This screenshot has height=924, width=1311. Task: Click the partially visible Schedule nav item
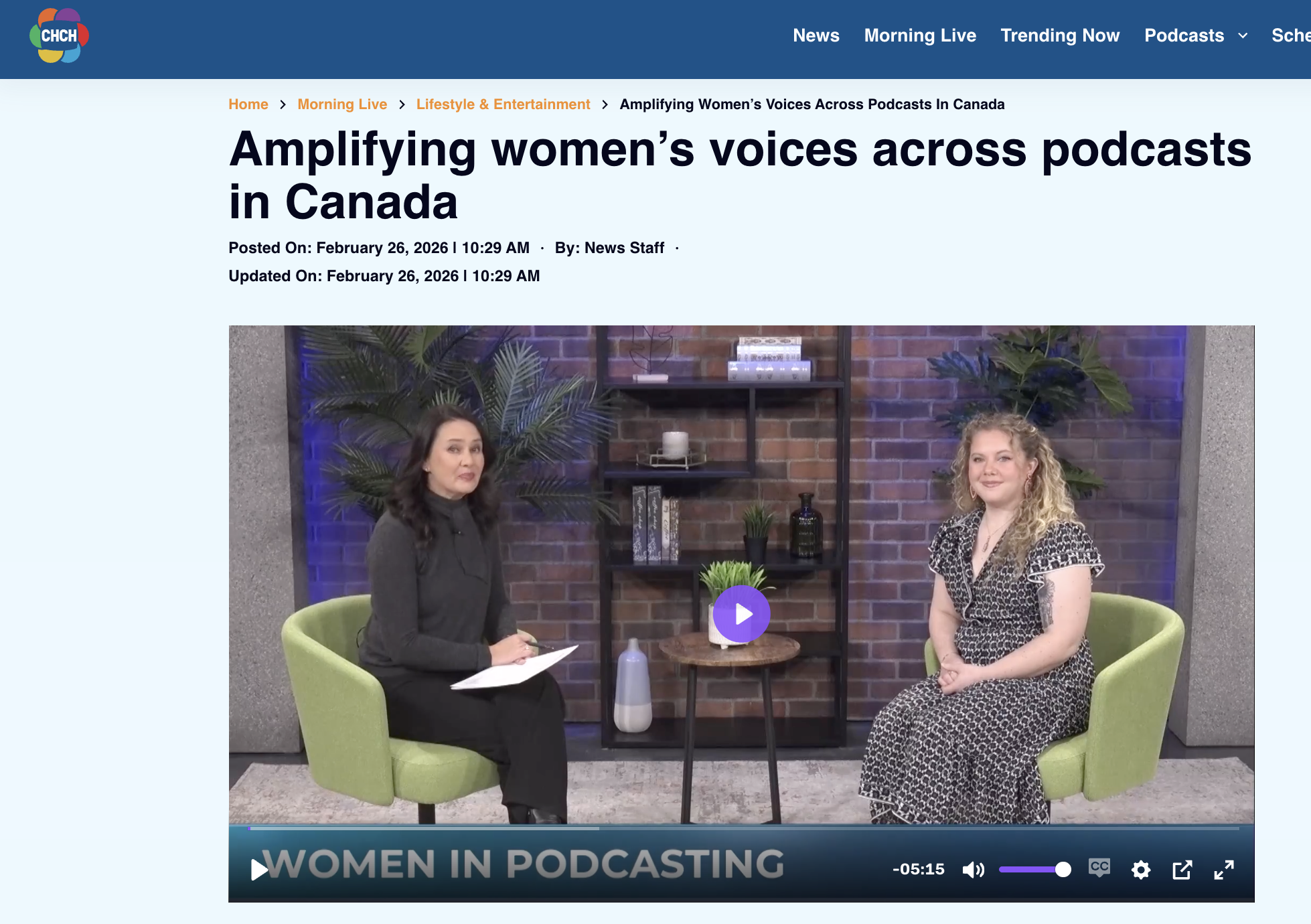click(x=1290, y=35)
